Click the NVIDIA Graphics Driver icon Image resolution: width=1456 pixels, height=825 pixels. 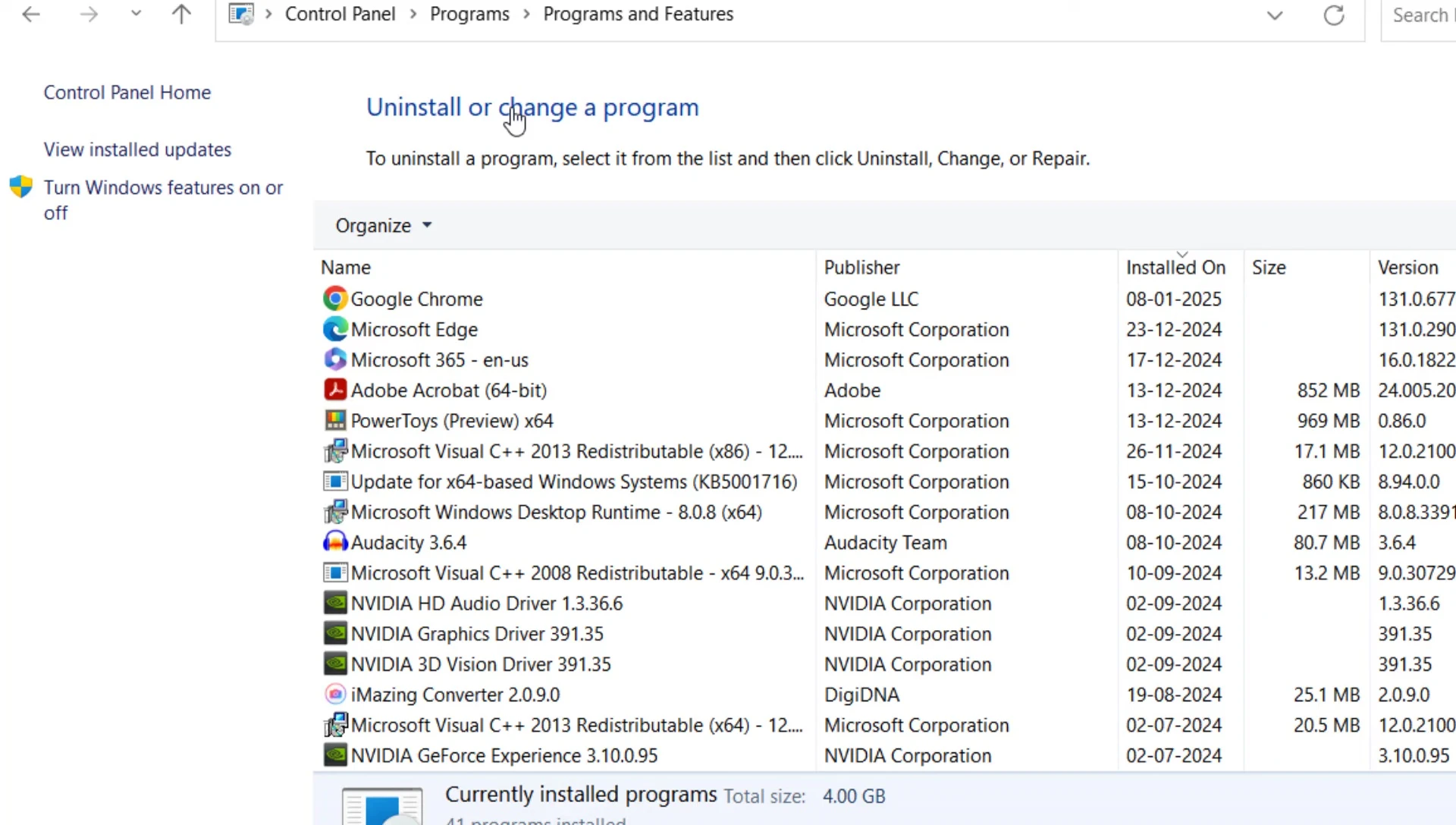click(x=335, y=633)
